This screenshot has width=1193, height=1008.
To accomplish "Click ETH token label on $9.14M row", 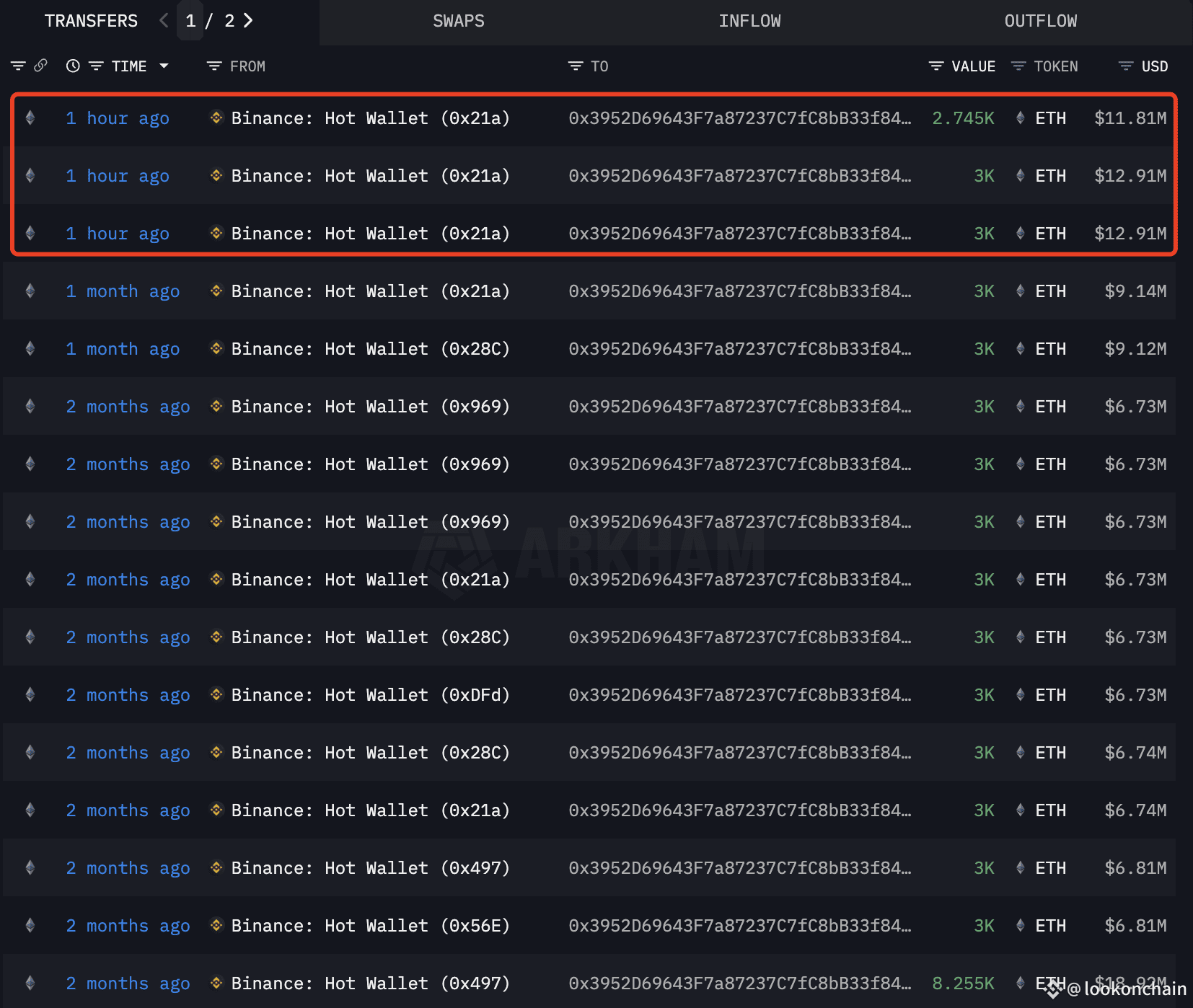I will [x=1050, y=291].
